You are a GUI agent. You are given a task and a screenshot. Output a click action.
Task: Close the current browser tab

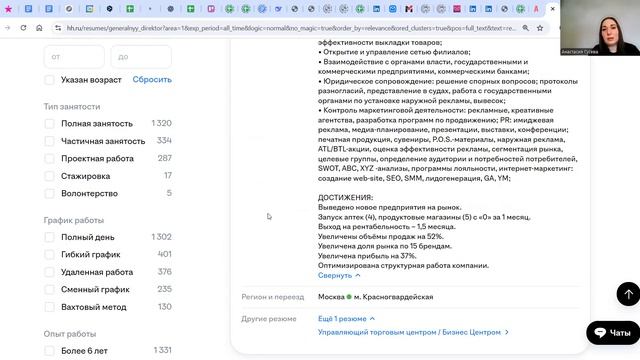click(x=553, y=9)
